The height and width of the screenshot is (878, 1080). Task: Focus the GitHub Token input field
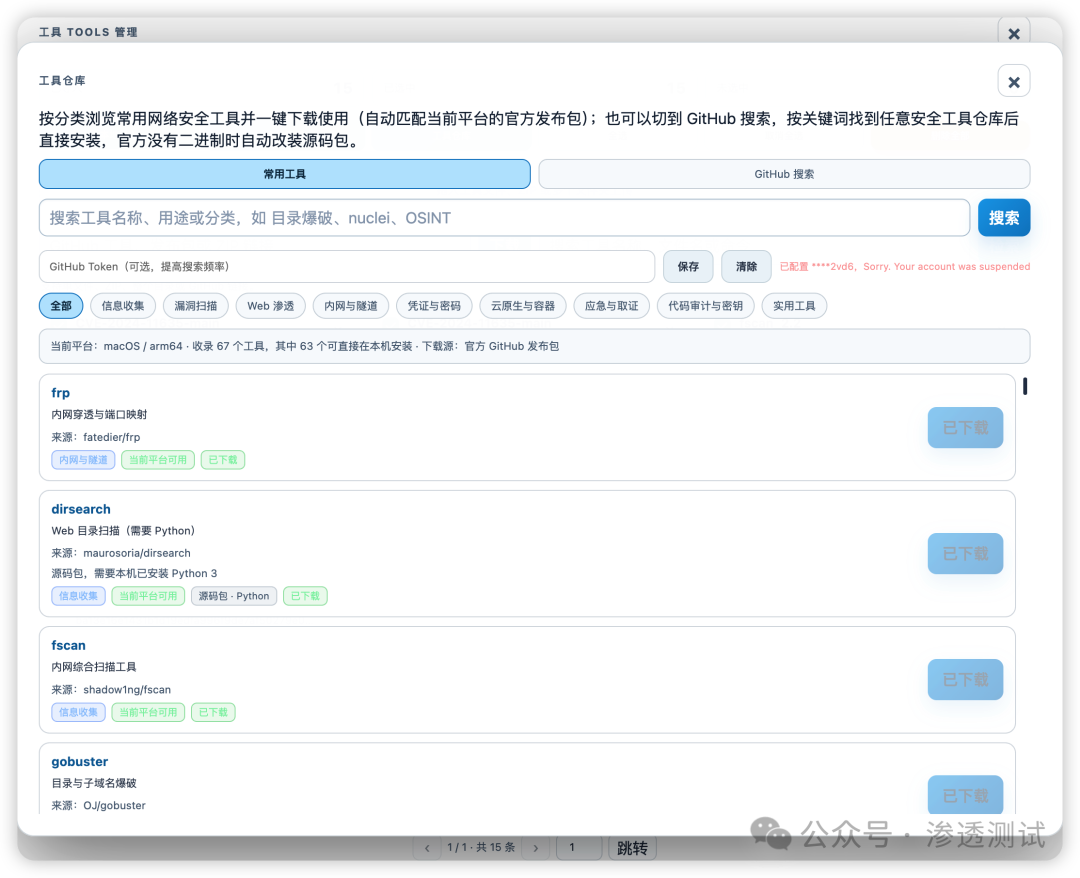(346, 266)
